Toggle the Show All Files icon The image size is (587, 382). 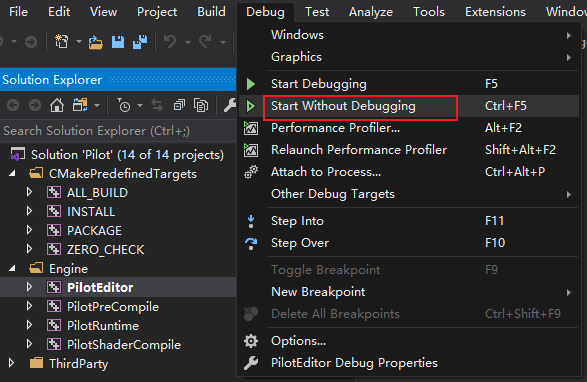(201, 105)
